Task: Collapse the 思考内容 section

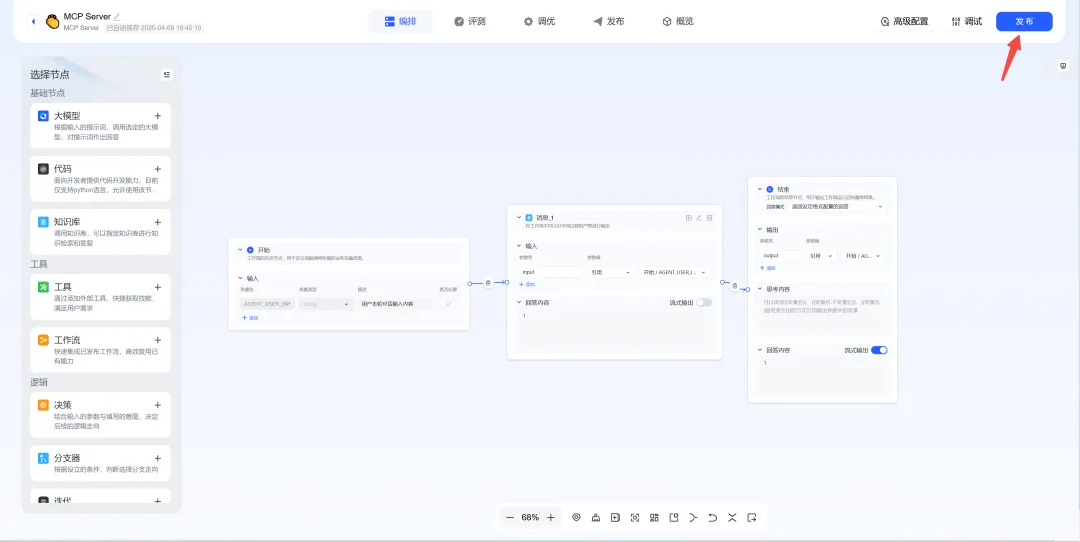Action: [x=760, y=289]
